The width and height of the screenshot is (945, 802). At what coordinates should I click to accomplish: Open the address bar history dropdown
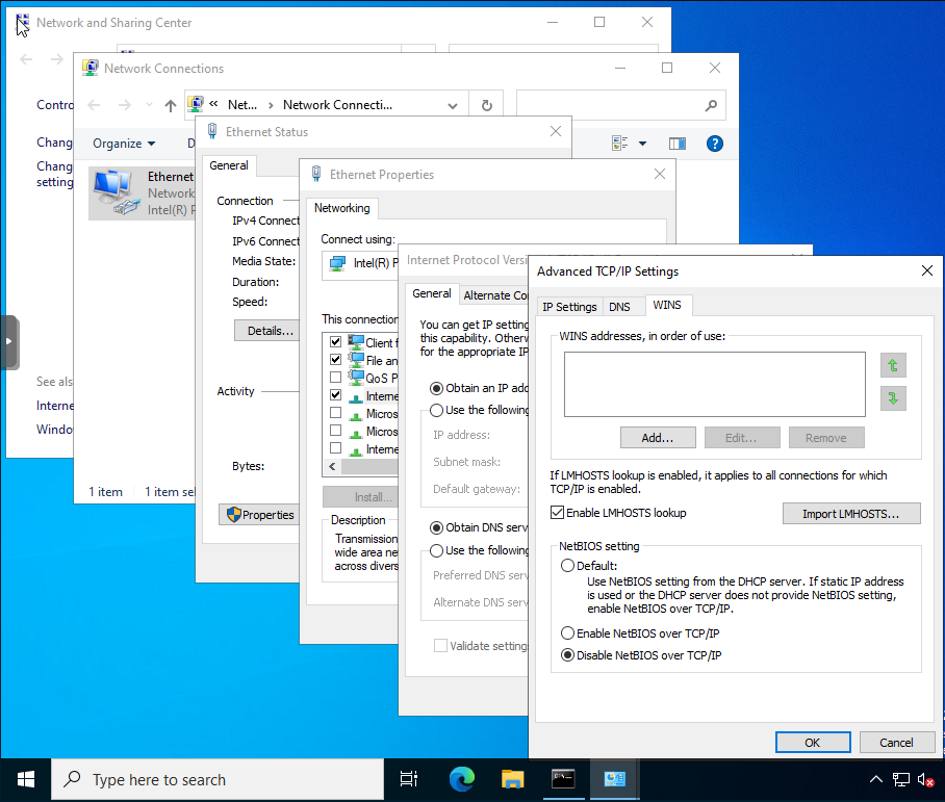452,104
